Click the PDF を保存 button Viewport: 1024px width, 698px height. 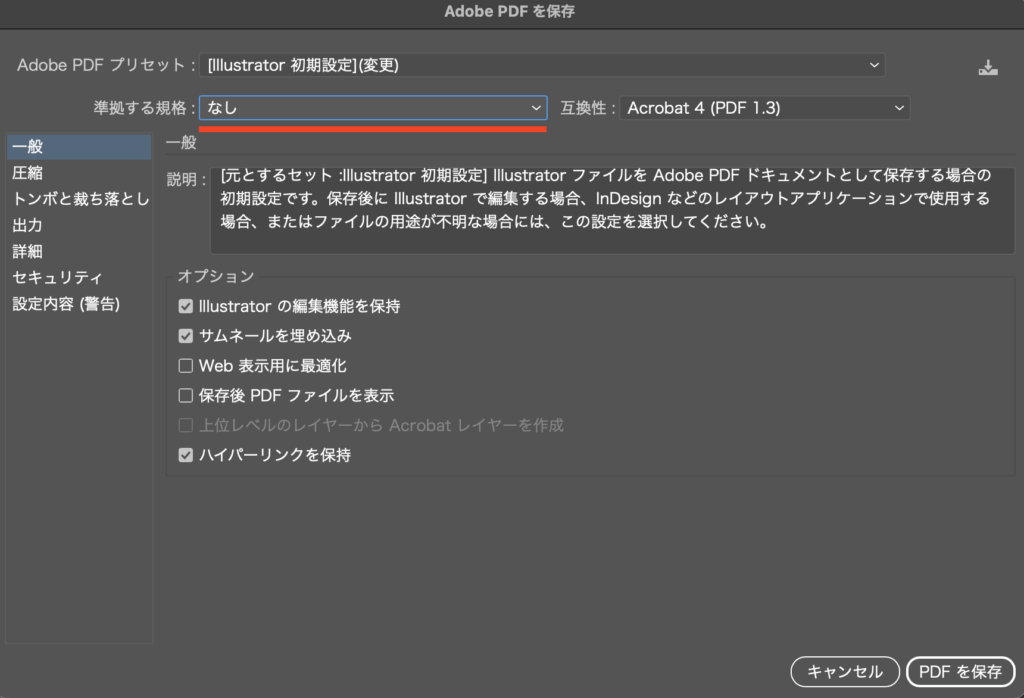[960, 671]
